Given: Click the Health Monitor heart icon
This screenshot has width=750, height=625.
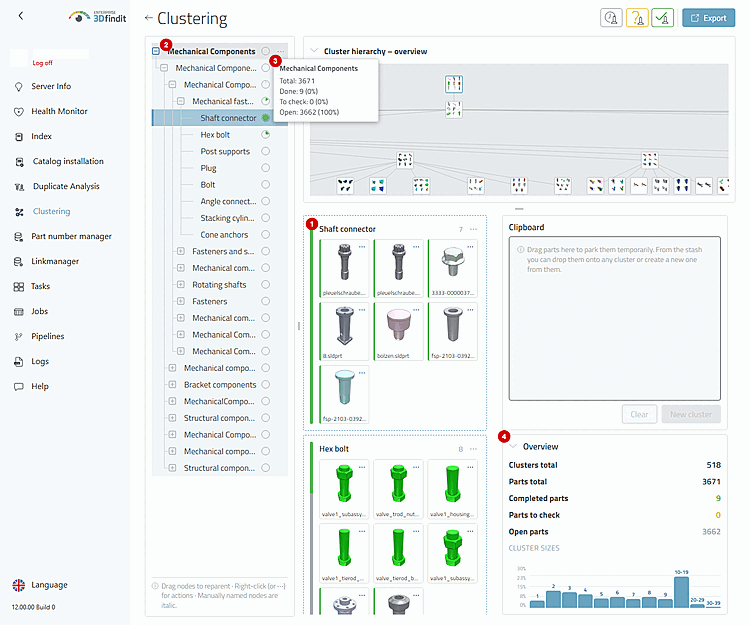Looking at the screenshot, I should pyautogui.click(x=19, y=111).
